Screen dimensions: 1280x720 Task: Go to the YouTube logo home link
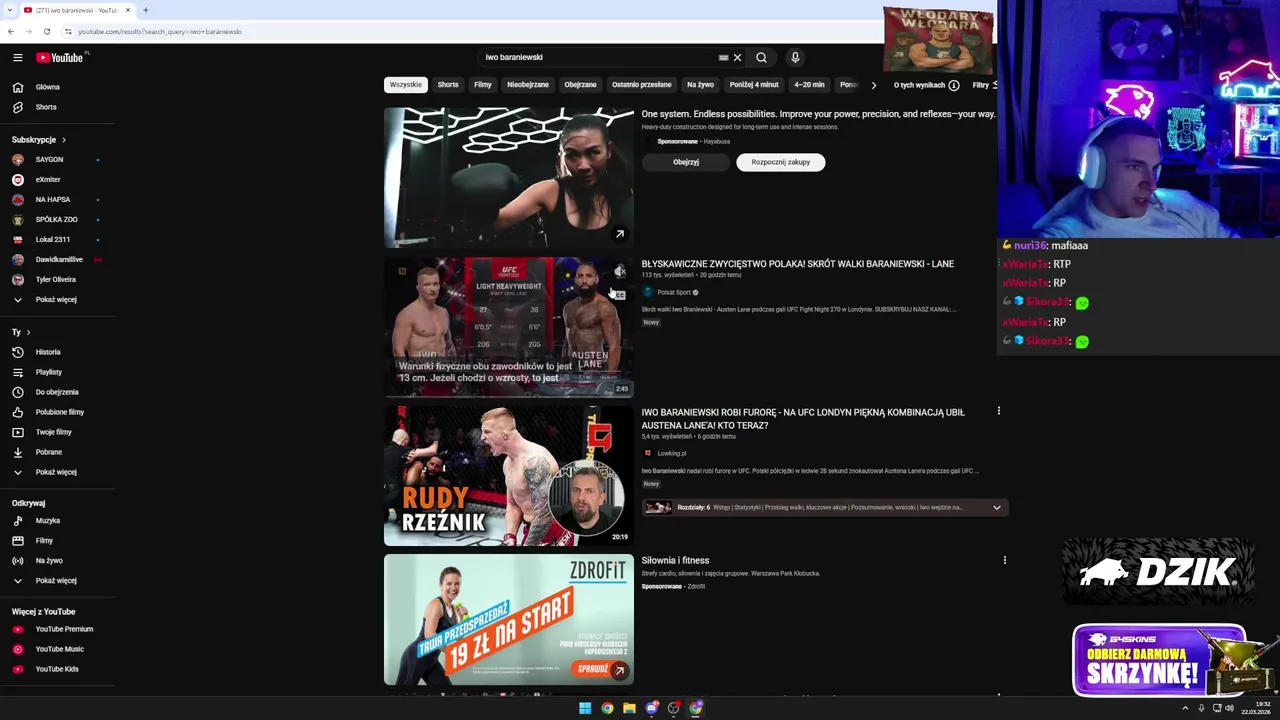tap(60, 57)
